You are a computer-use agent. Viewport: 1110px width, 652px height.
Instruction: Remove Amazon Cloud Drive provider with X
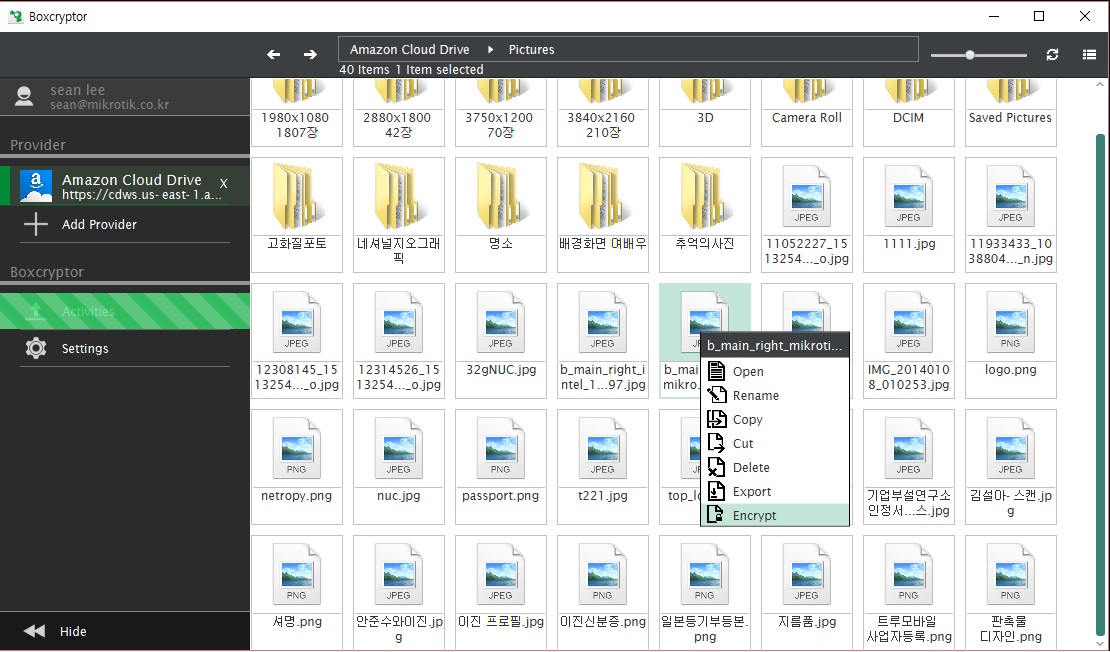pyautogui.click(x=224, y=184)
